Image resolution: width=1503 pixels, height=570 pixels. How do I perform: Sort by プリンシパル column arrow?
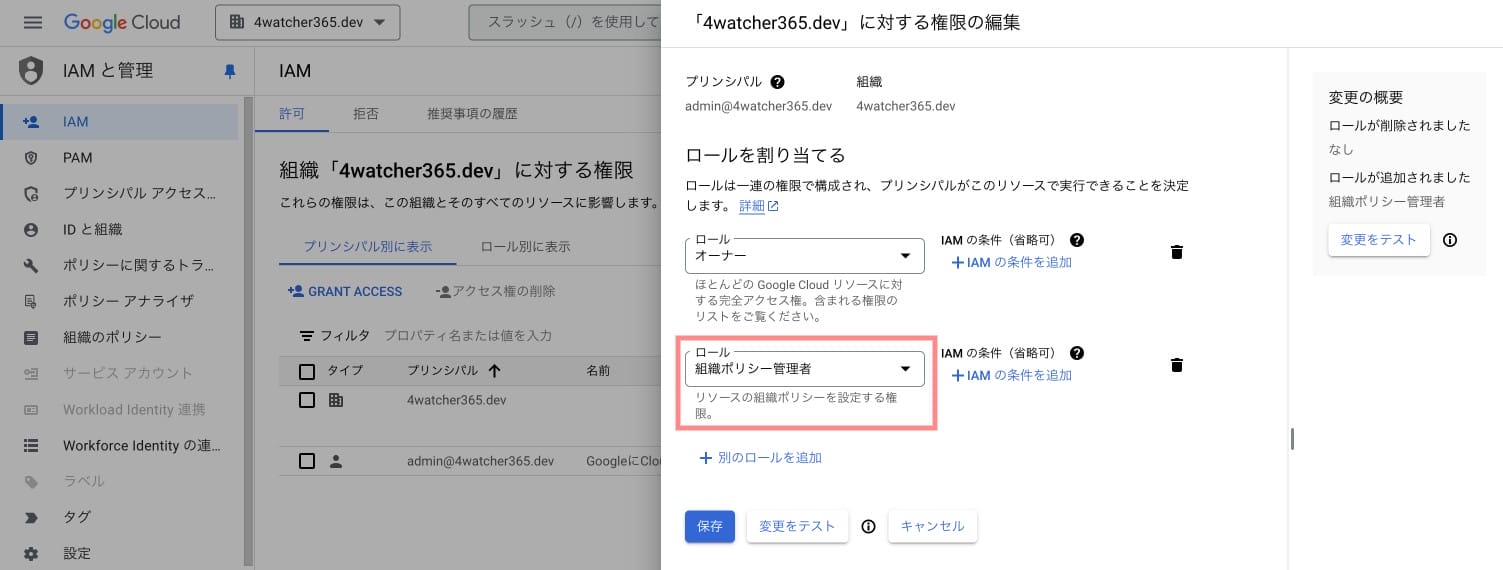(x=494, y=371)
